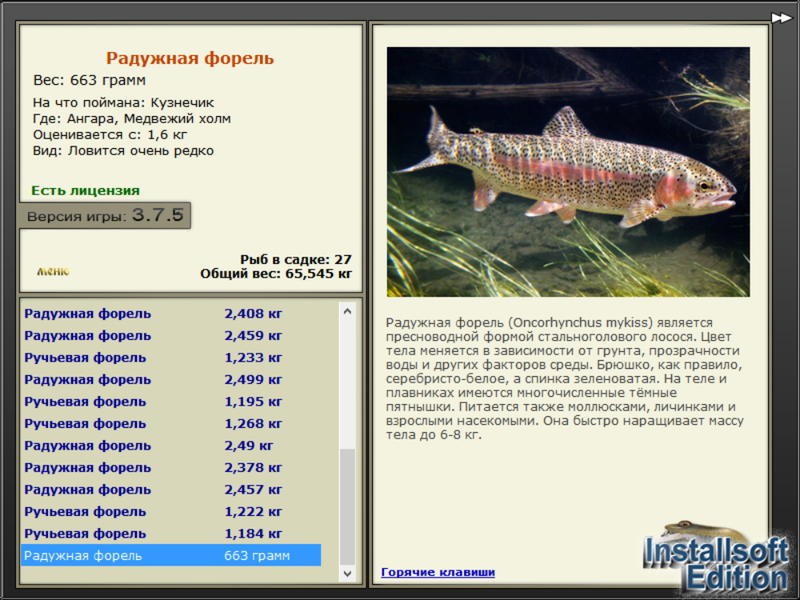This screenshot has width=800, height=600.
Task: Select Ручьевая форель 1,233 кг entry
Action: click(171, 357)
